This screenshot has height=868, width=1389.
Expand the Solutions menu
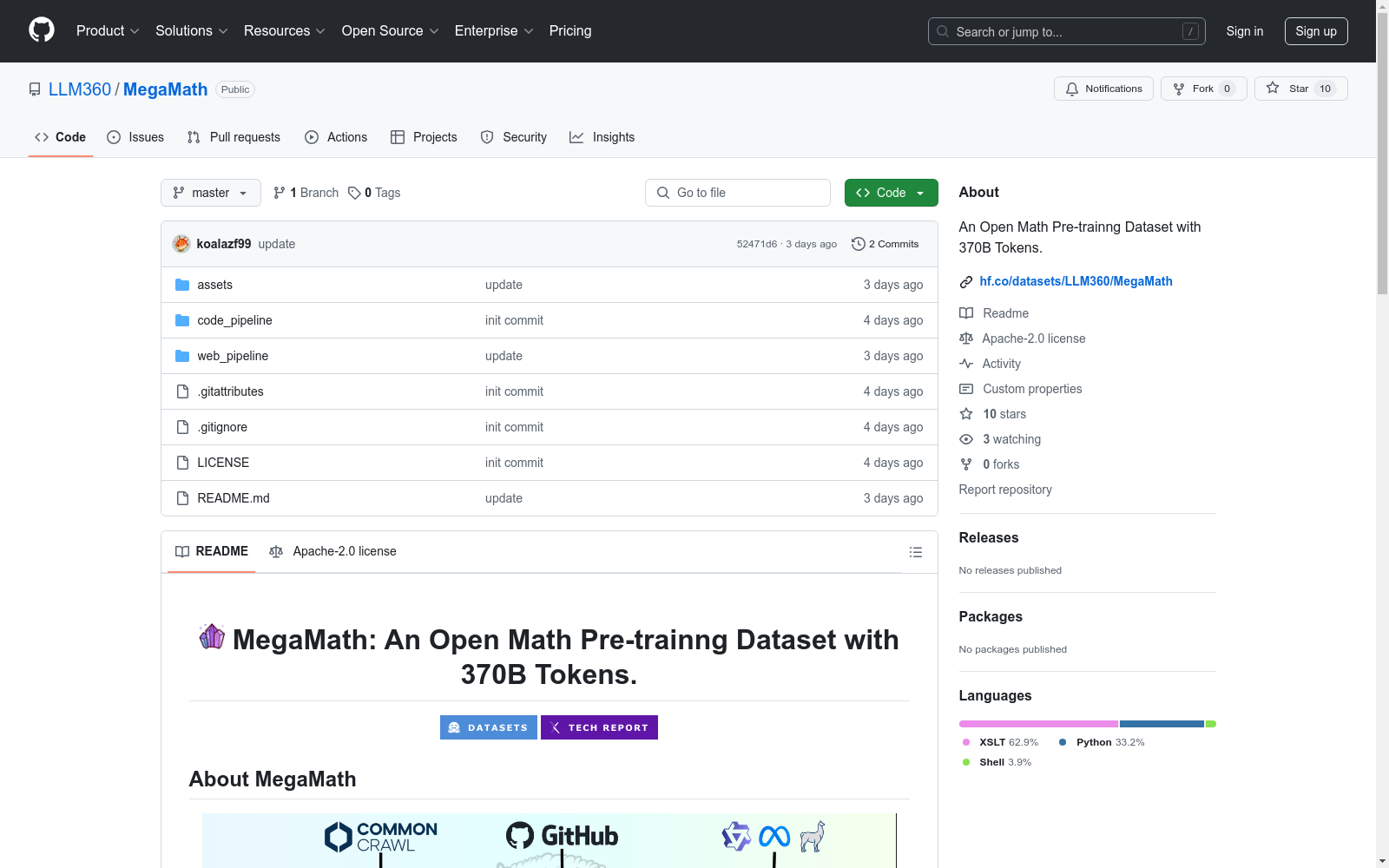(x=192, y=30)
